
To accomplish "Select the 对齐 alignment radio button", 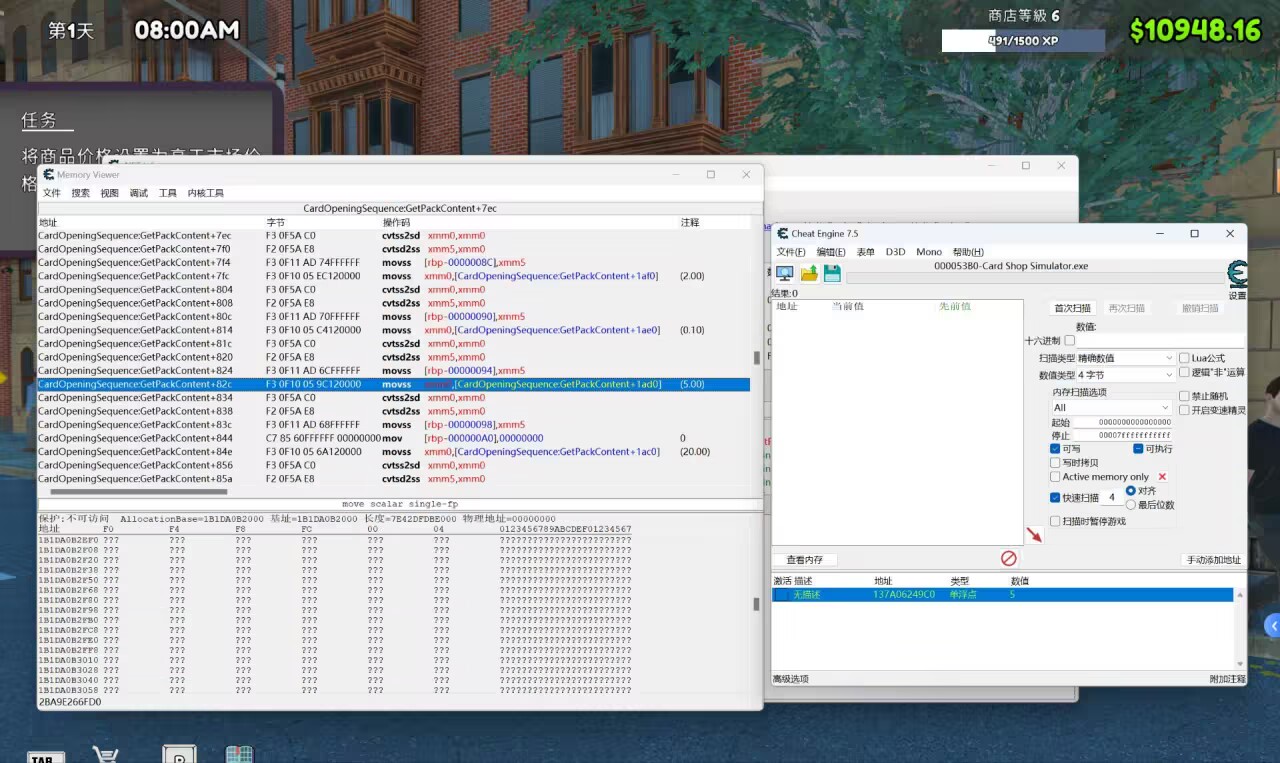I will click(1131, 491).
